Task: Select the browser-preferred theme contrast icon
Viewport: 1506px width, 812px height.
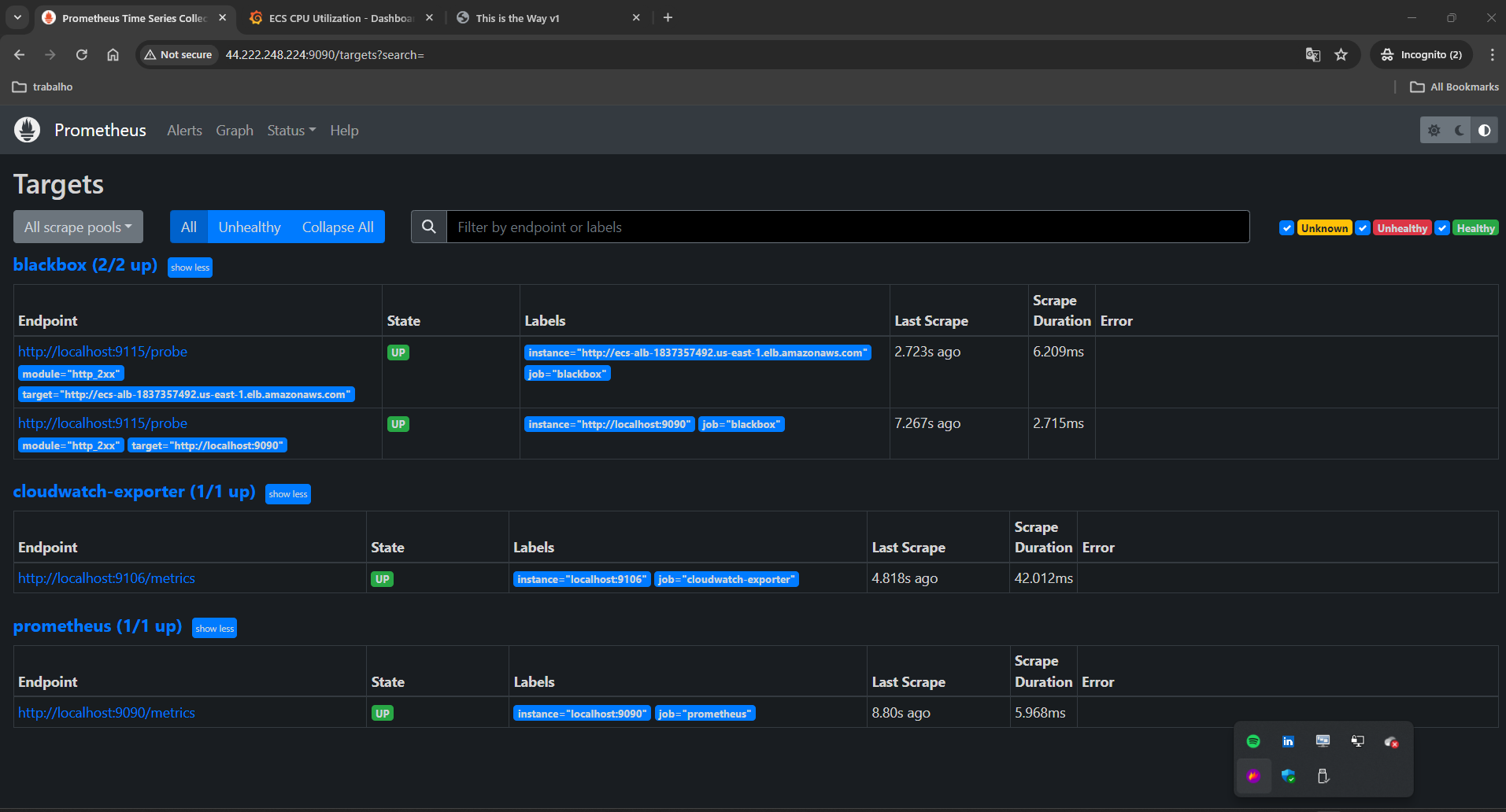Action: coord(1484,131)
